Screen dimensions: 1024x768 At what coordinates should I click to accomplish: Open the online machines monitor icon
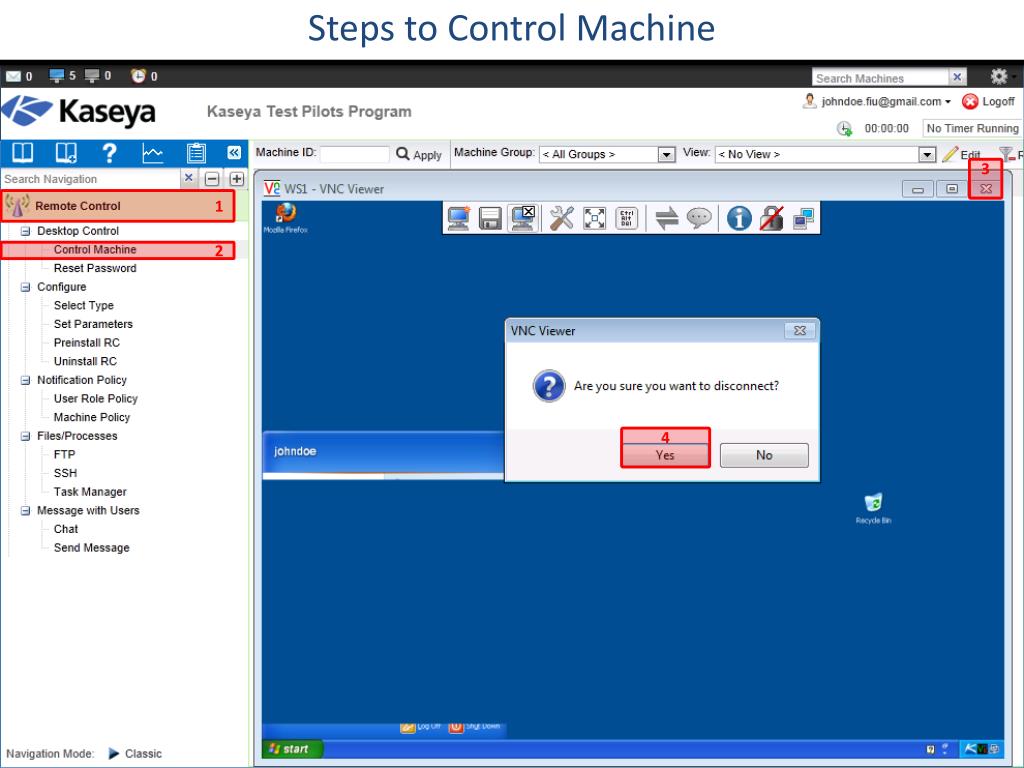click(57, 76)
